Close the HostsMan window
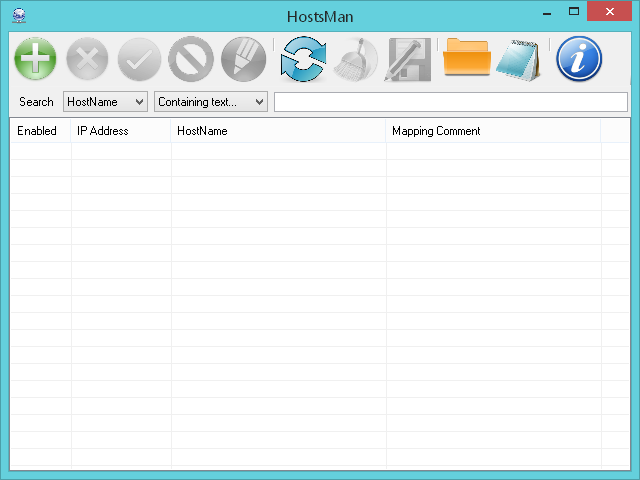 [x=610, y=11]
